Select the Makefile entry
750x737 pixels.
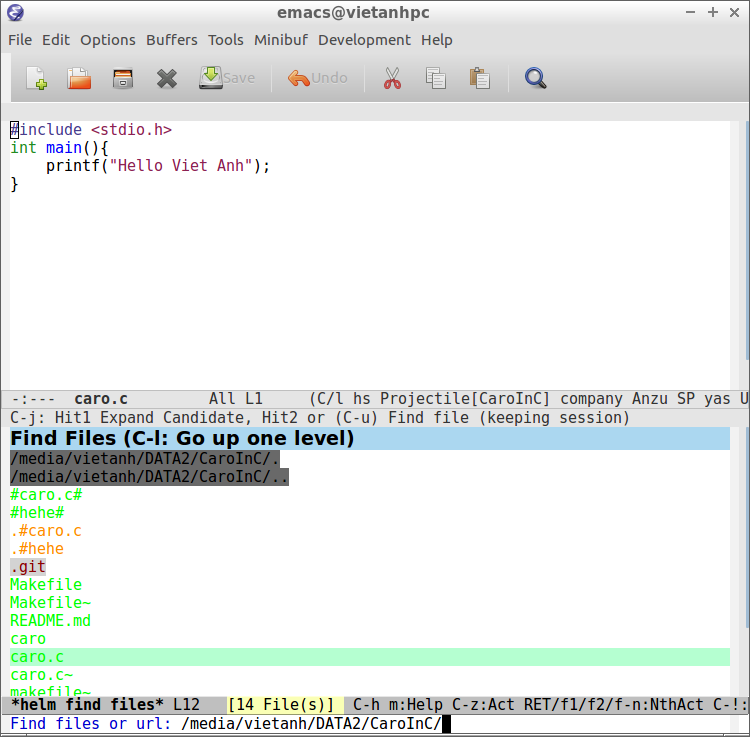[46, 585]
